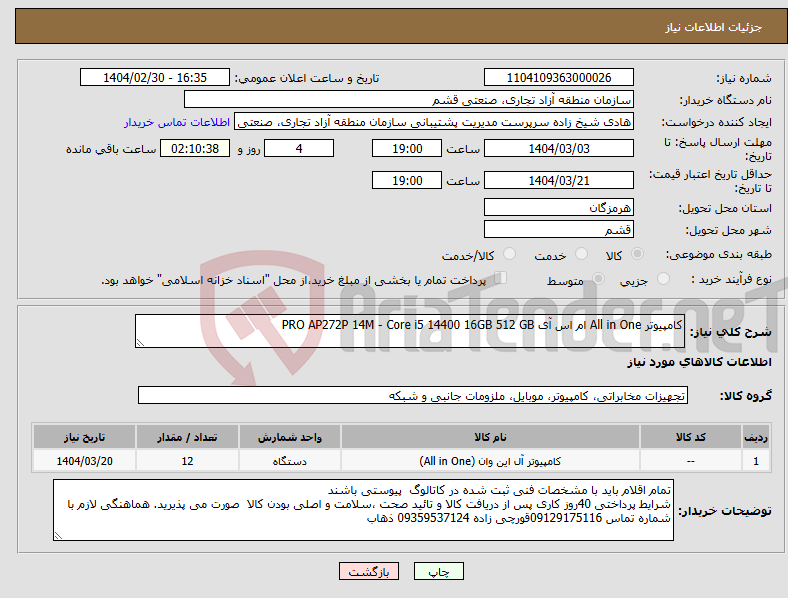Click the request creator field هادی شیخ زاده

tap(434, 122)
